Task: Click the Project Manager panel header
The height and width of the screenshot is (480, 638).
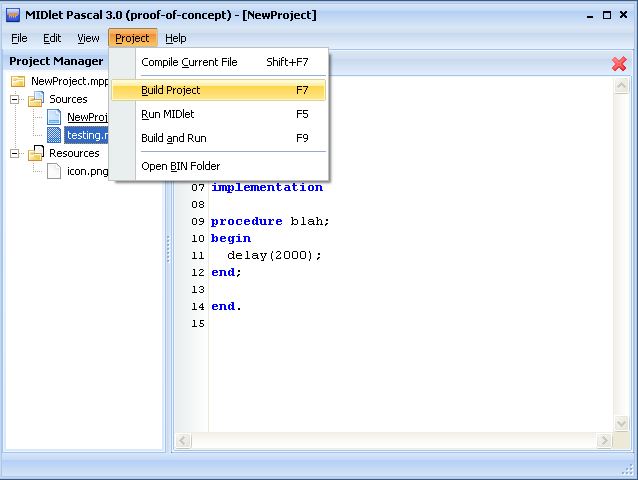Action: pos(56,61)
